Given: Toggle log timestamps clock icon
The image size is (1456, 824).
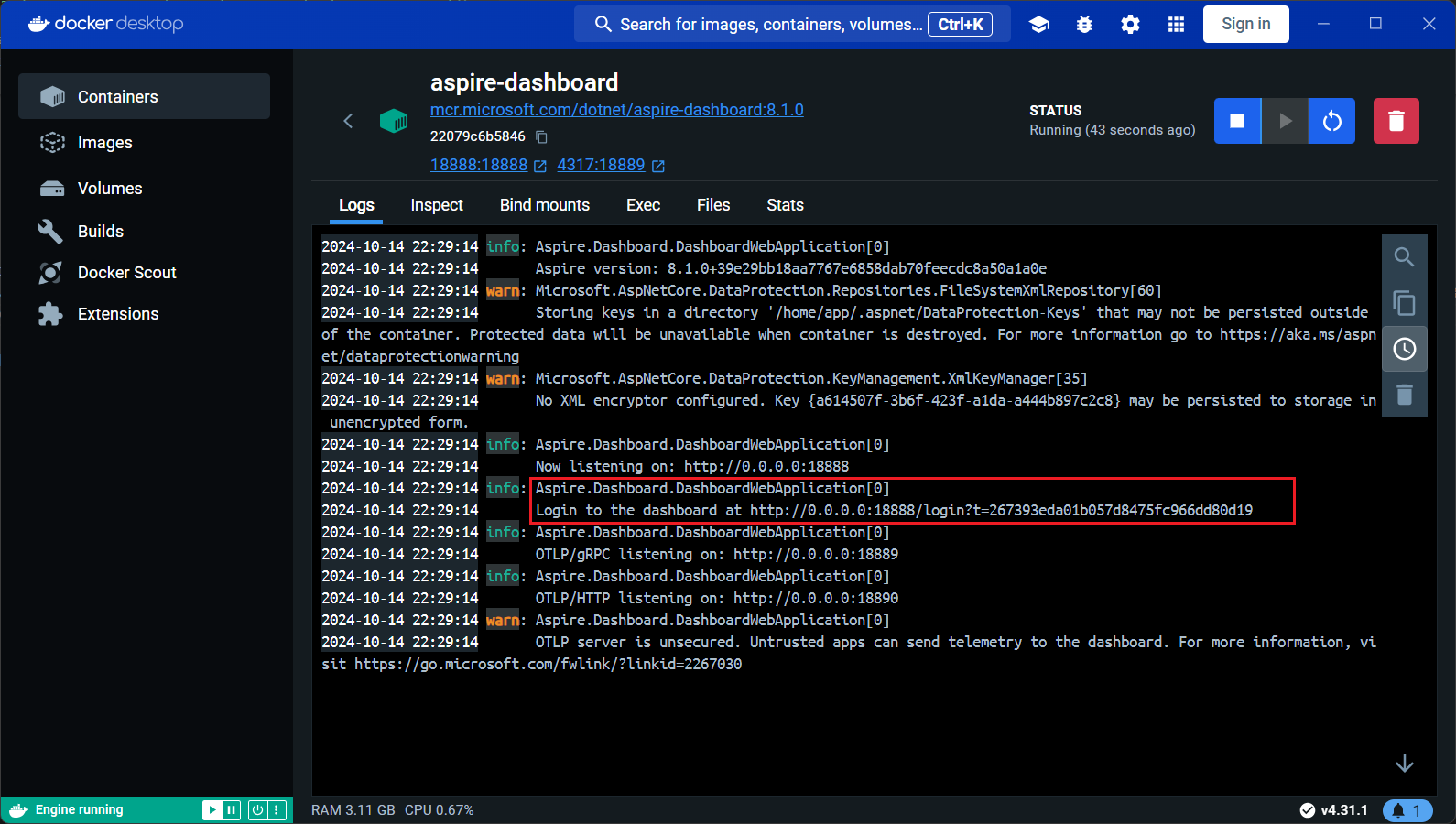Looking at the screenshot, I should click(1405, 349).
